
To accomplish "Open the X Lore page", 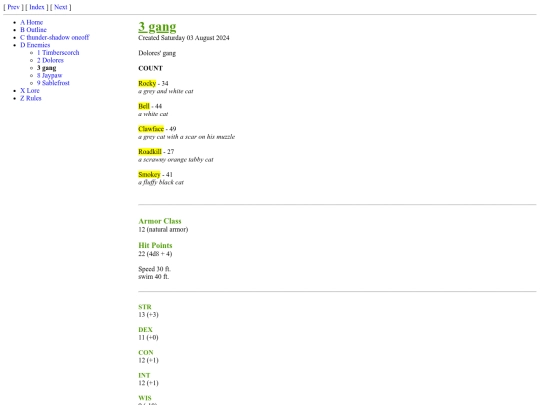I will pyautogui.click(x=30, y=91).
